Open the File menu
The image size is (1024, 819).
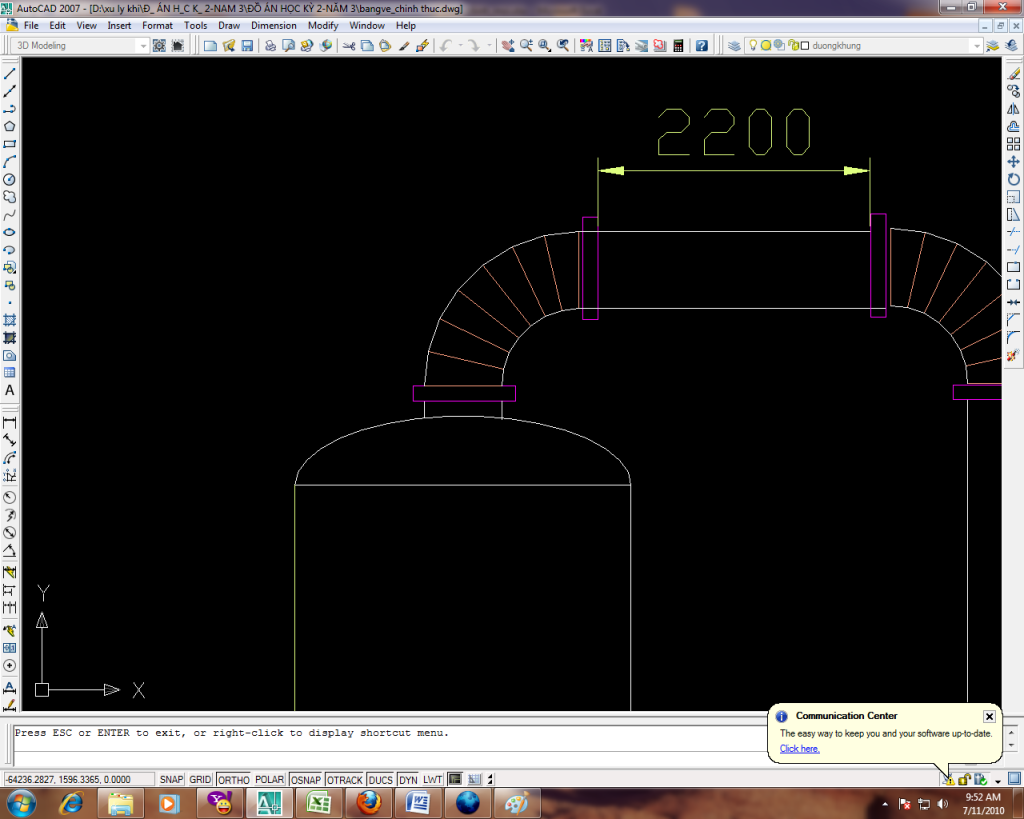[x=31, y=25]
